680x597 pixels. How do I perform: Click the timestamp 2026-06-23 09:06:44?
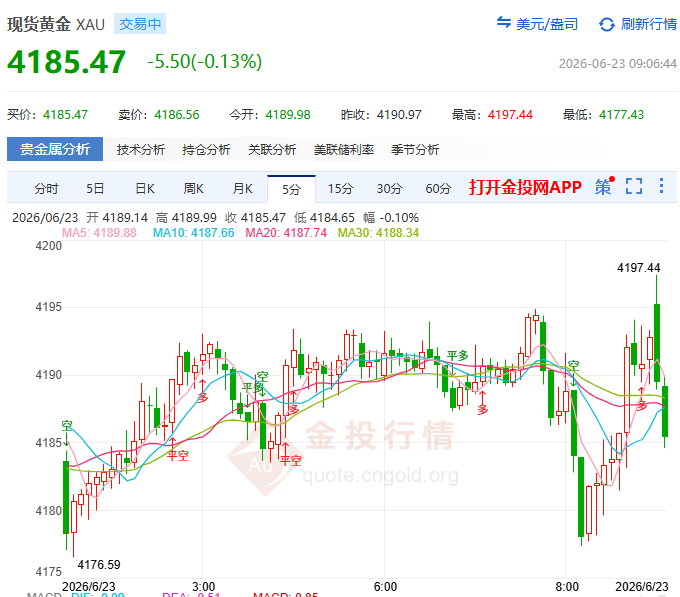pyautogui.click(x=618, y=64)
